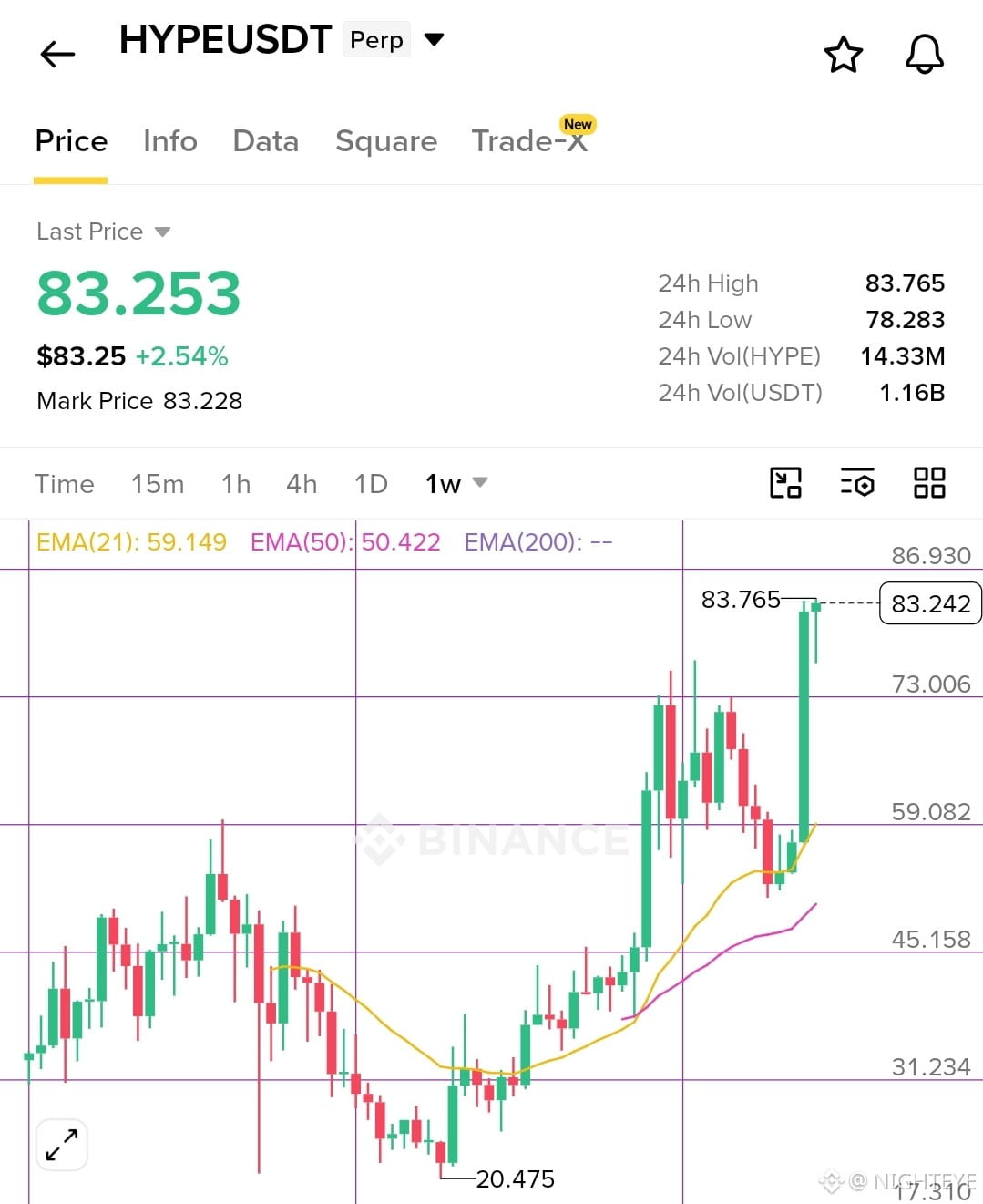The width and height of the screenshot is (983, 1204).
Task: Switch to the Data tab
Action: pos(266,141)
